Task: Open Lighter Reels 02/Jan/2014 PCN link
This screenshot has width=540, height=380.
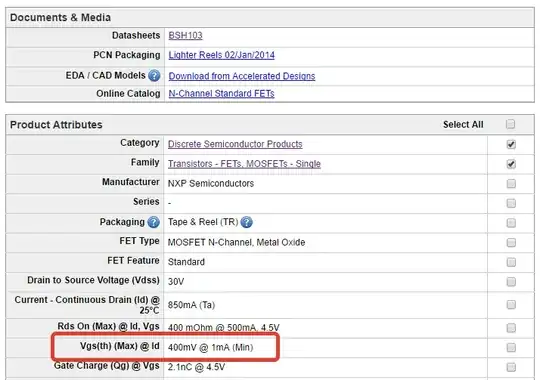Action: pos(221,55)
